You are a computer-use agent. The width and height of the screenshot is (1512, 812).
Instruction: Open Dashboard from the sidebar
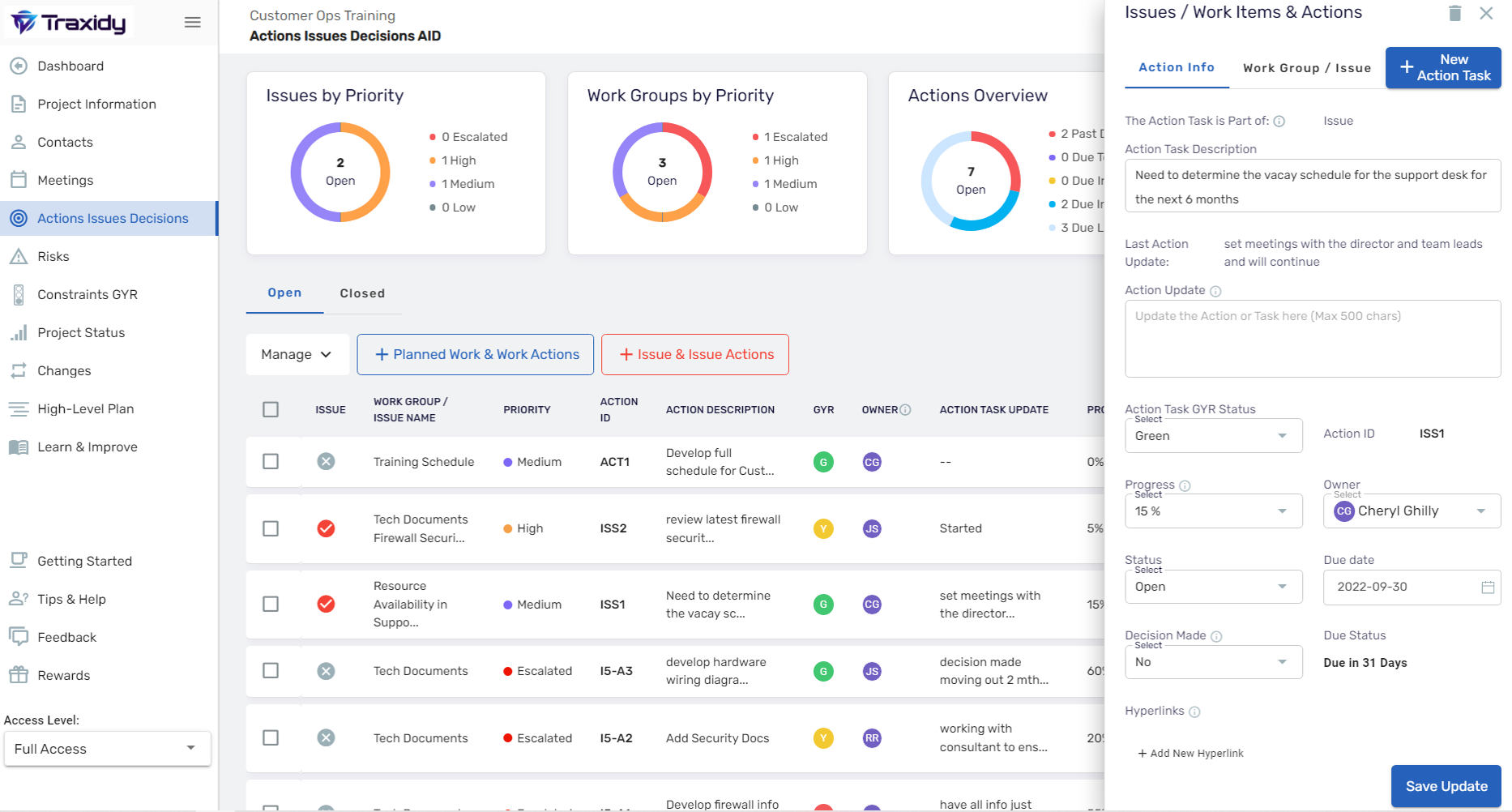coord(70,66)
